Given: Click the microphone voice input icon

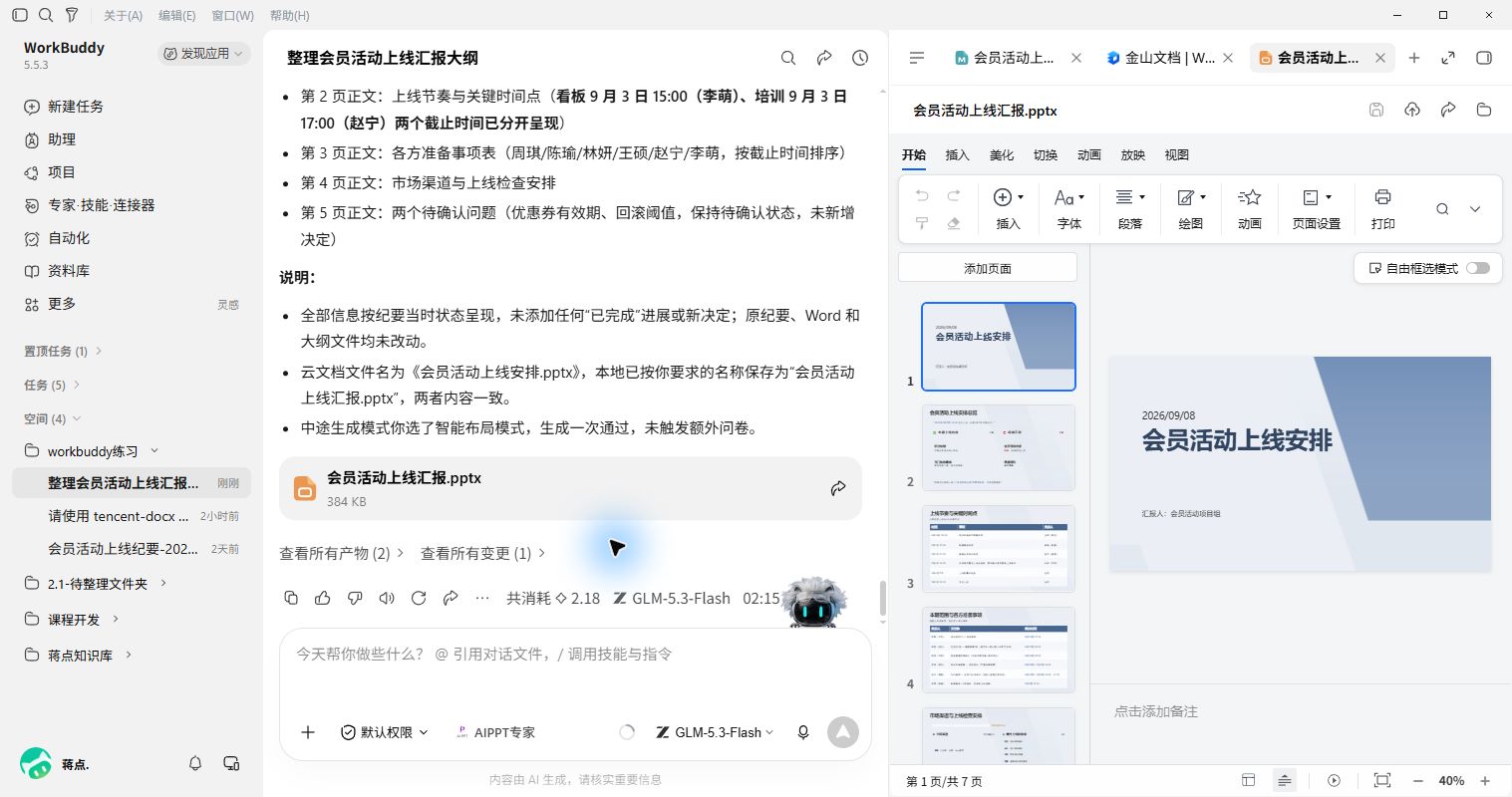Looking at the screenshot, I should click(803, 732).
